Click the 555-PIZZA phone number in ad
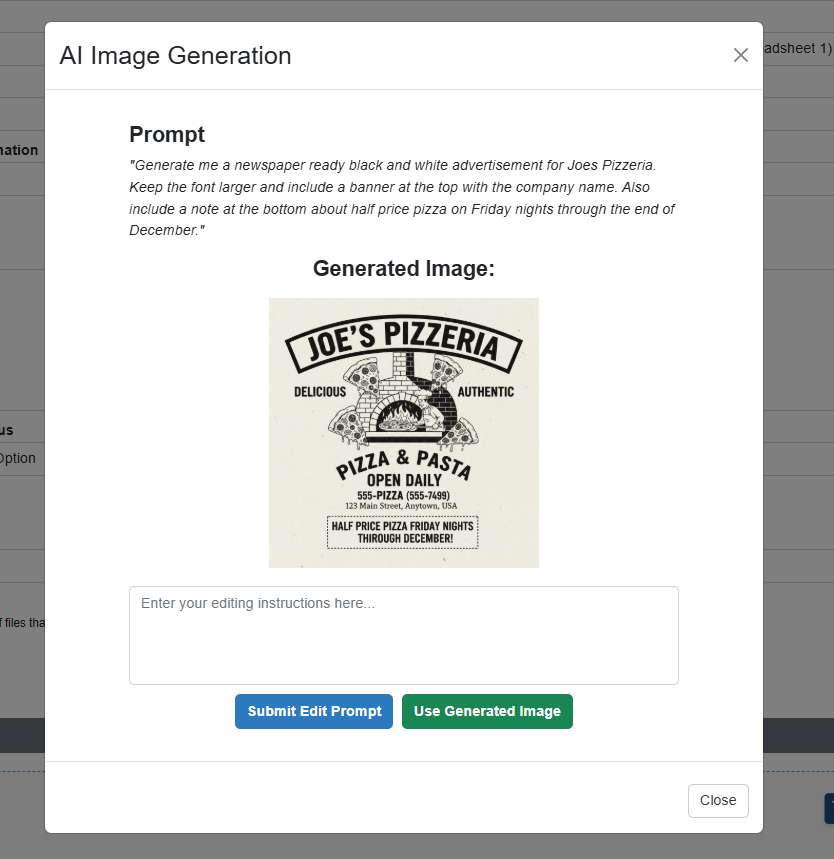 403,495
